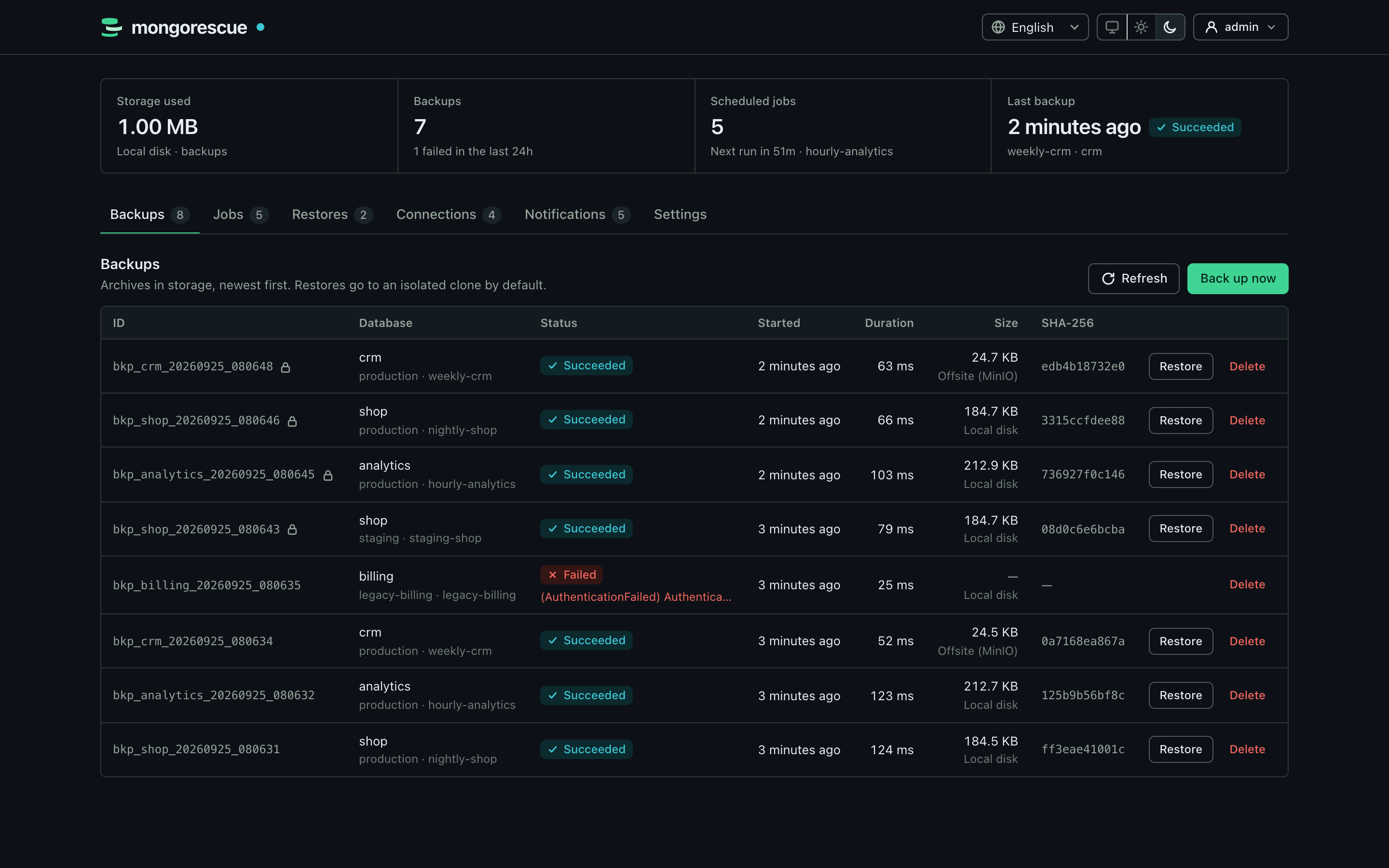Click the SHA-256 hash edb4b18732e0
This screenshot has width=1389, height=868.
1083,366
